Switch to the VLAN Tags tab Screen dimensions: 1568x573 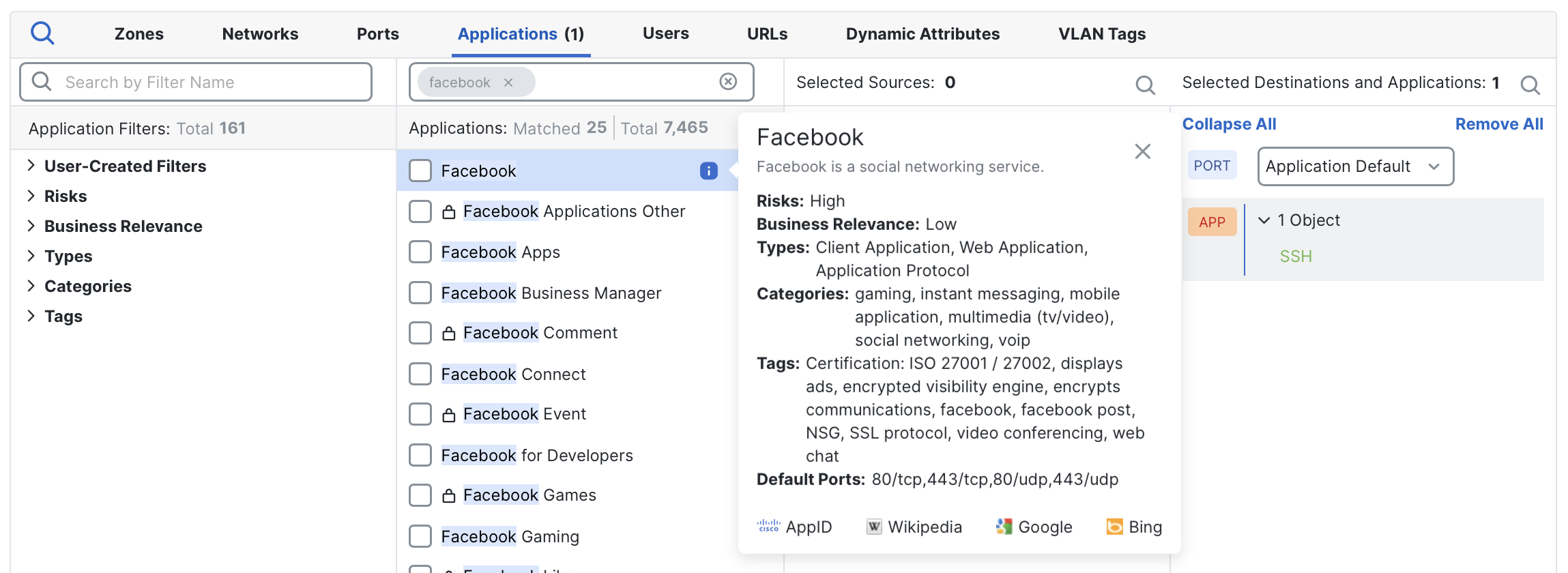tap(1102, 34)
